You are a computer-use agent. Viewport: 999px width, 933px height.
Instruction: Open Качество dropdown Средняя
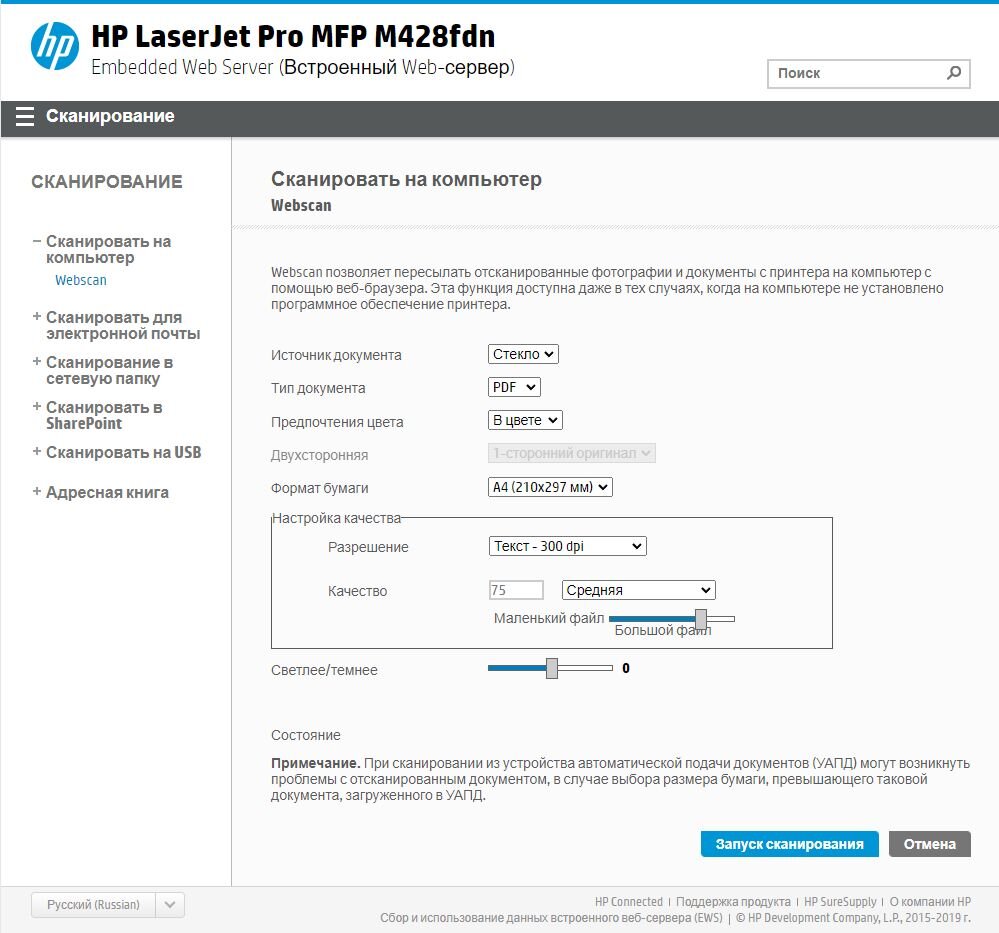coord(638,591)
